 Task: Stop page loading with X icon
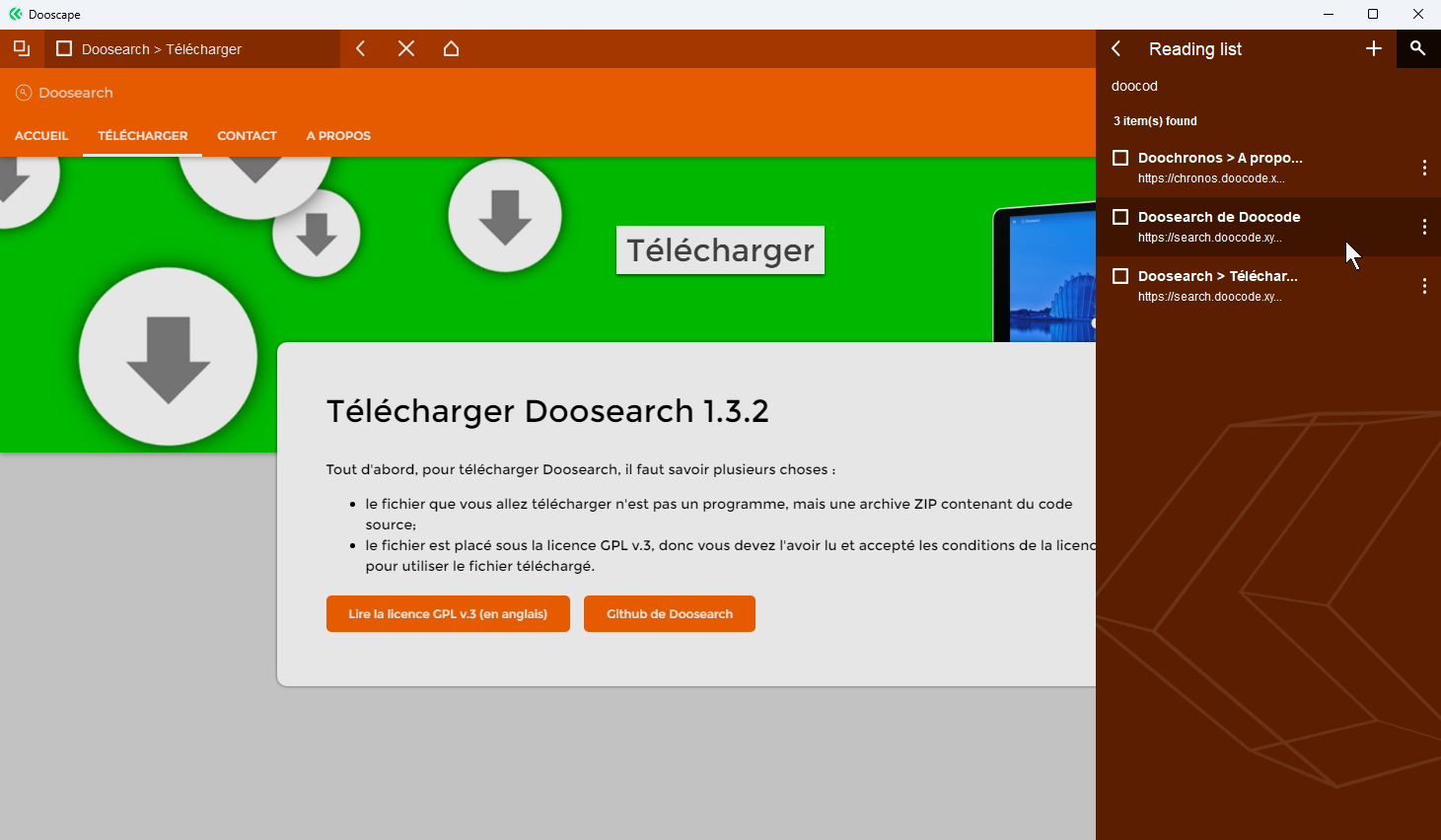406,48
